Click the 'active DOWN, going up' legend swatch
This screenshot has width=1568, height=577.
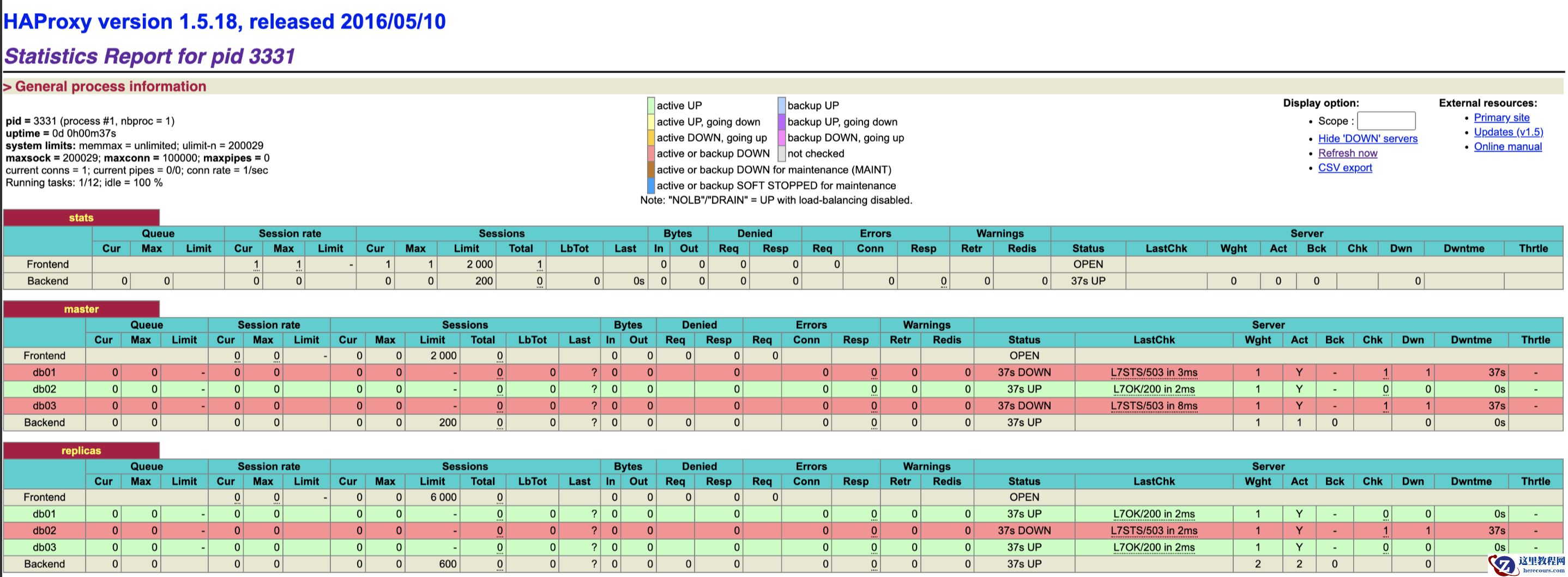(650, 137)
